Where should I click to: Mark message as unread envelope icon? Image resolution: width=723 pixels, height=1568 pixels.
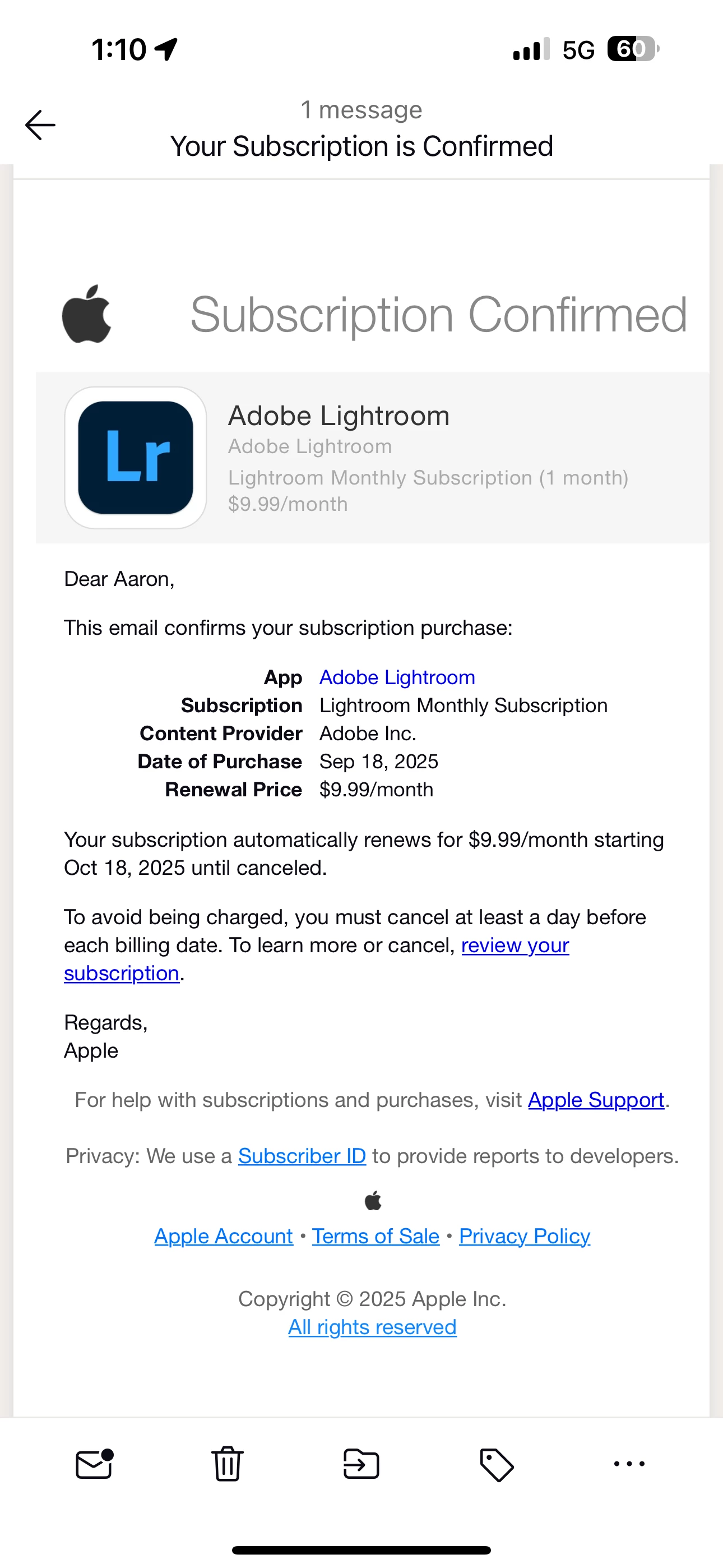click(94, 1463)
